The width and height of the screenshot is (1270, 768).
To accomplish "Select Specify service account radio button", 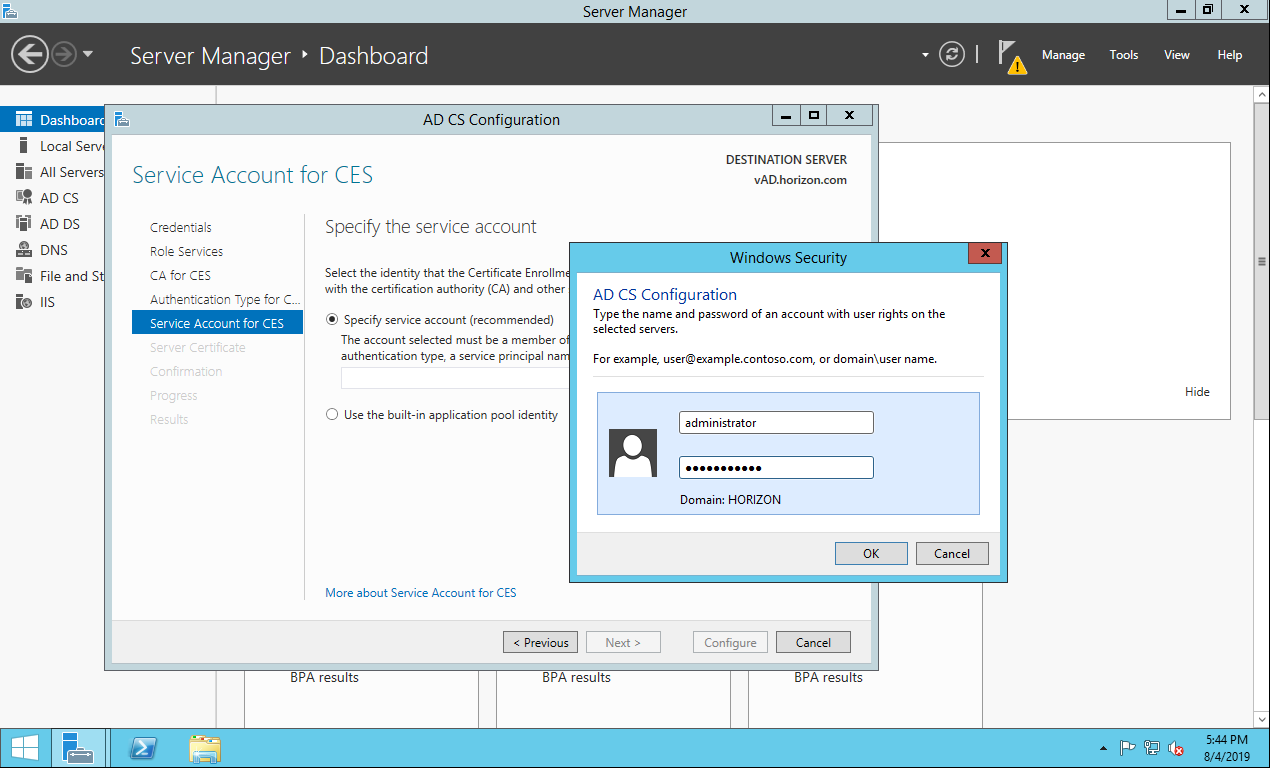I will (x=332, y=320).
